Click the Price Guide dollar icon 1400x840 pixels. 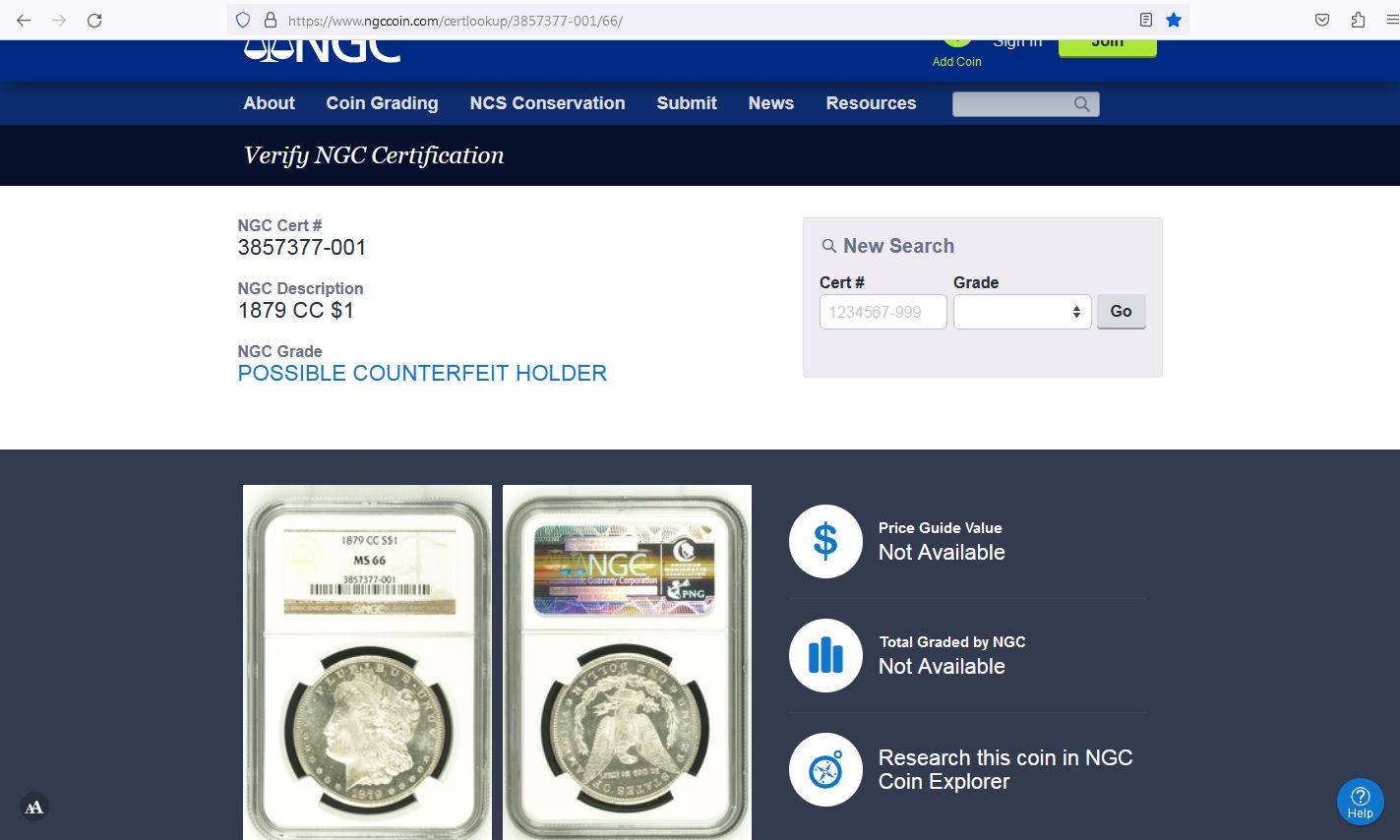pyautogui.click(x=825, y=541)
